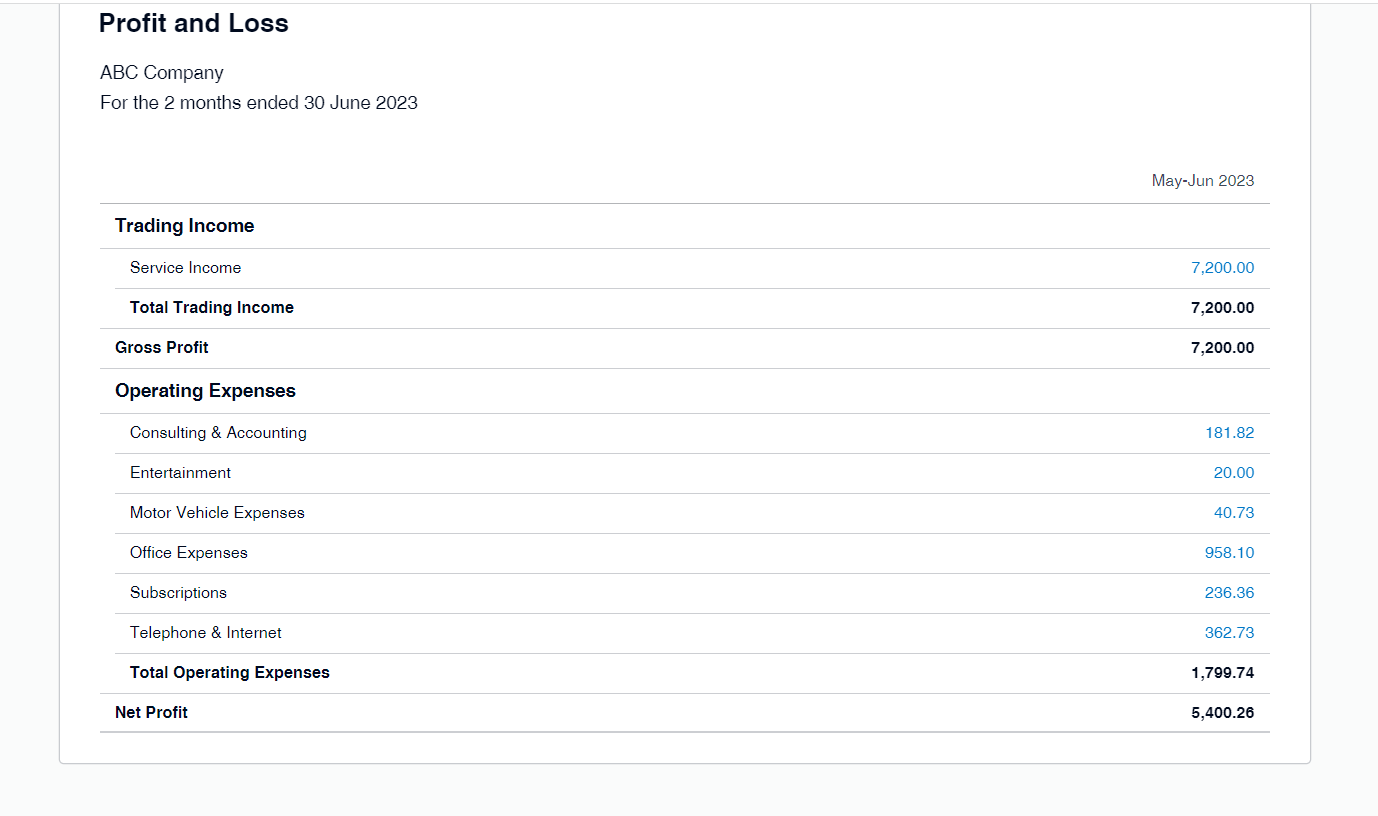Open the Subscriptions 236.36 amount link

(1229, 593)
